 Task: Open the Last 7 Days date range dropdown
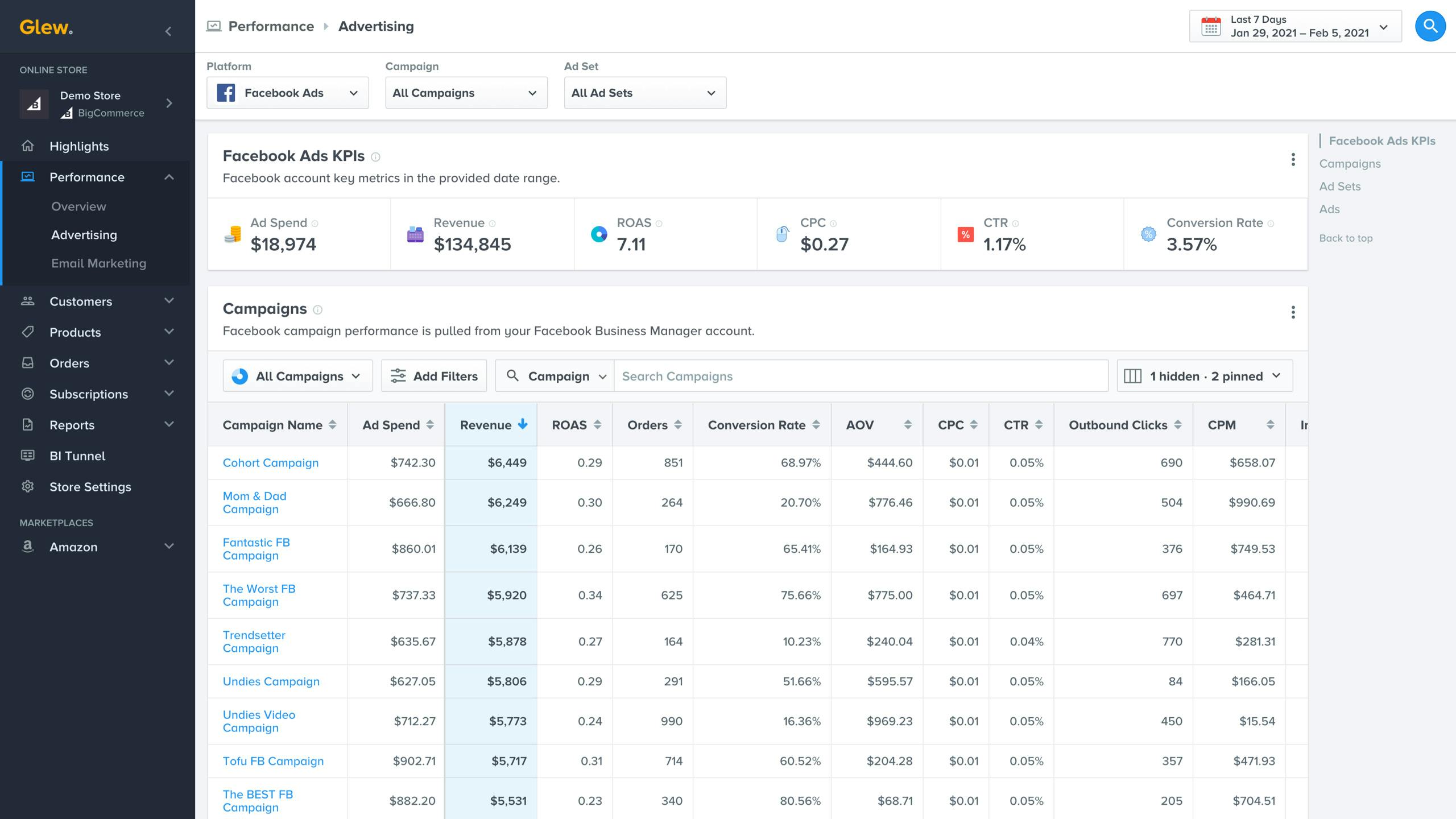1295,26
